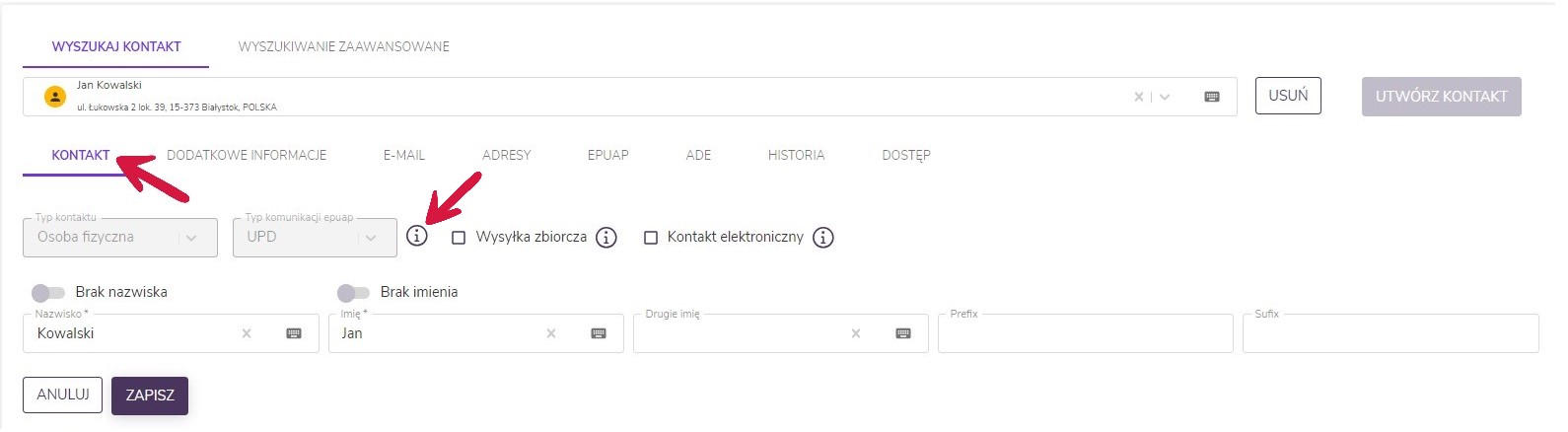Click the Jan Kowalski name text
The height and width of the screenshot is (432, 1568).
pos(109,85)
